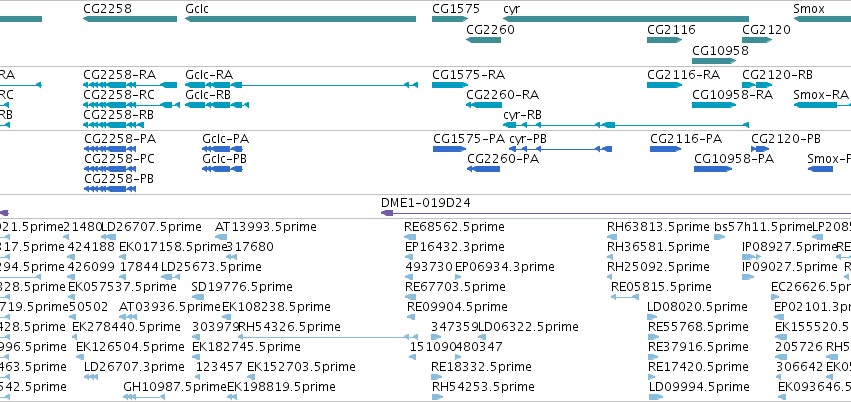This screenshot has height=402, width=851.
Task: Click protein CG2116-PA
Action: [x=686, y=139]
